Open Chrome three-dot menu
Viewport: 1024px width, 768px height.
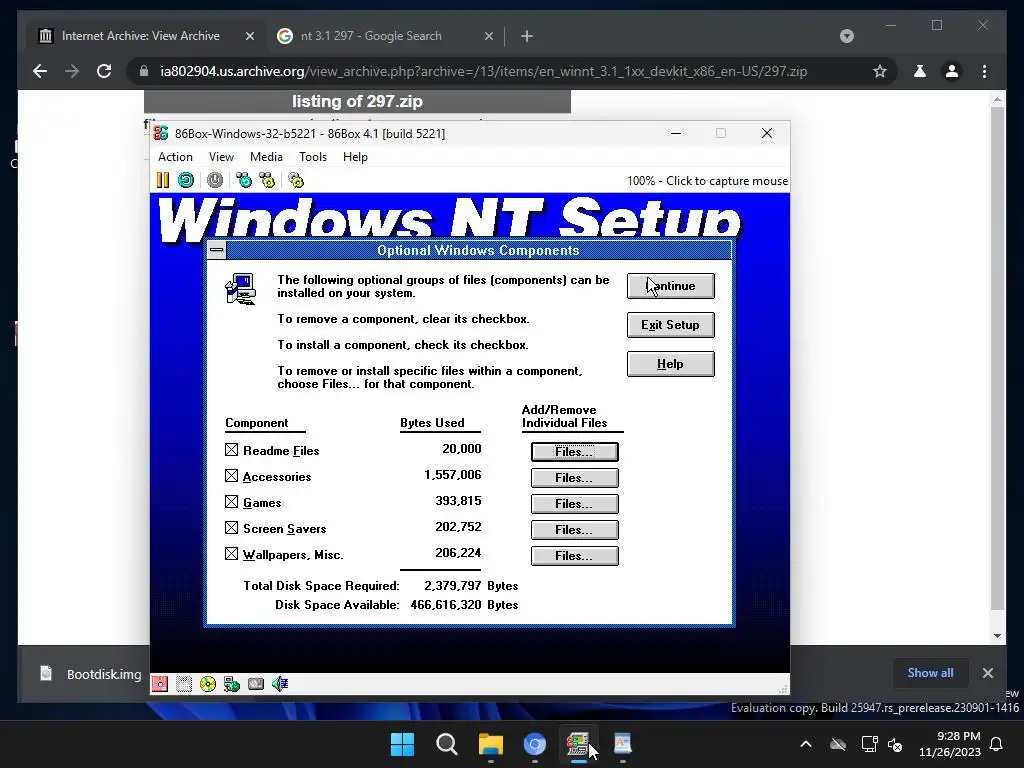pos(984,71)
